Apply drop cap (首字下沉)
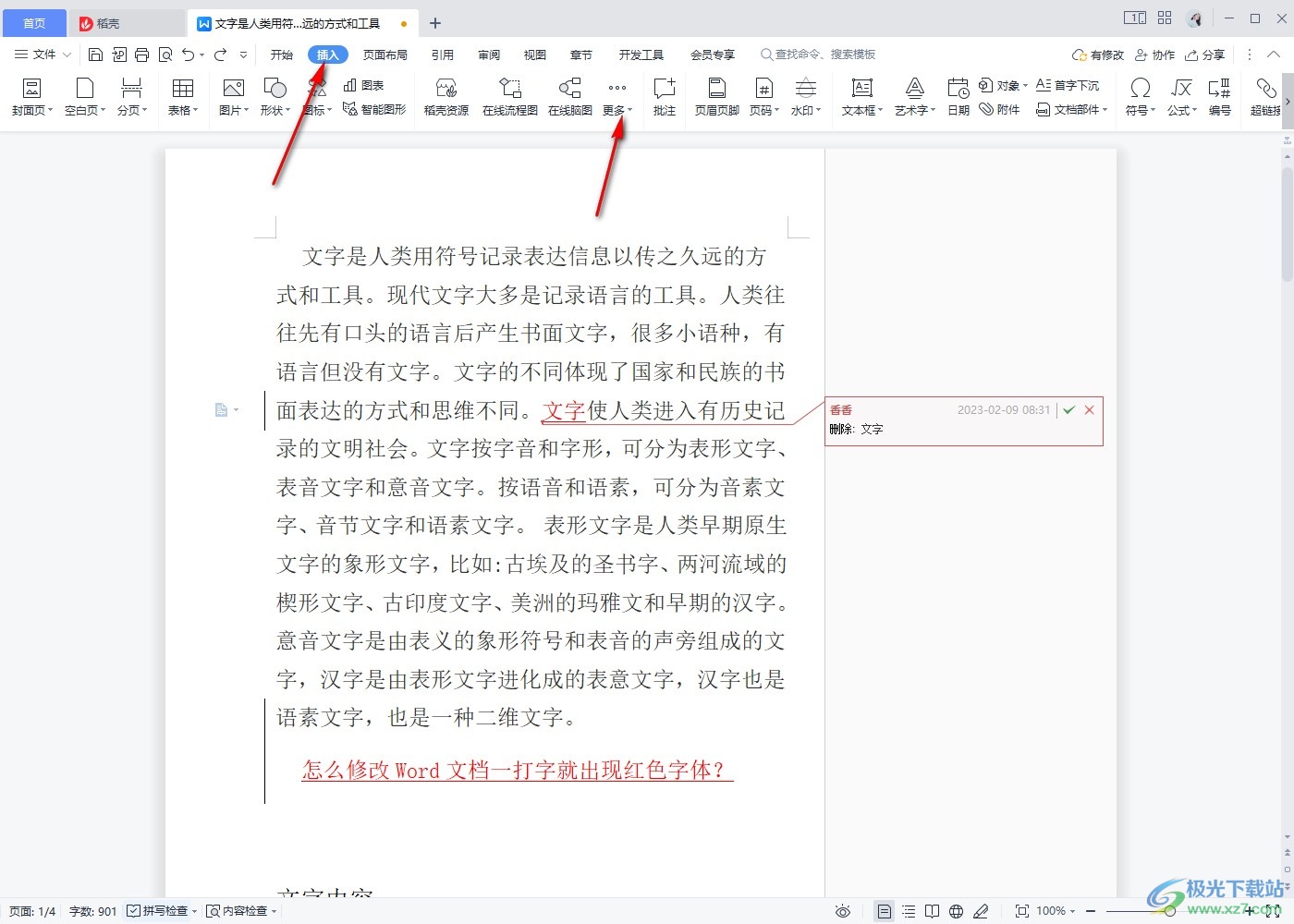The width and height of the screenshot is (1294, 924). [x=1068, y=85]
